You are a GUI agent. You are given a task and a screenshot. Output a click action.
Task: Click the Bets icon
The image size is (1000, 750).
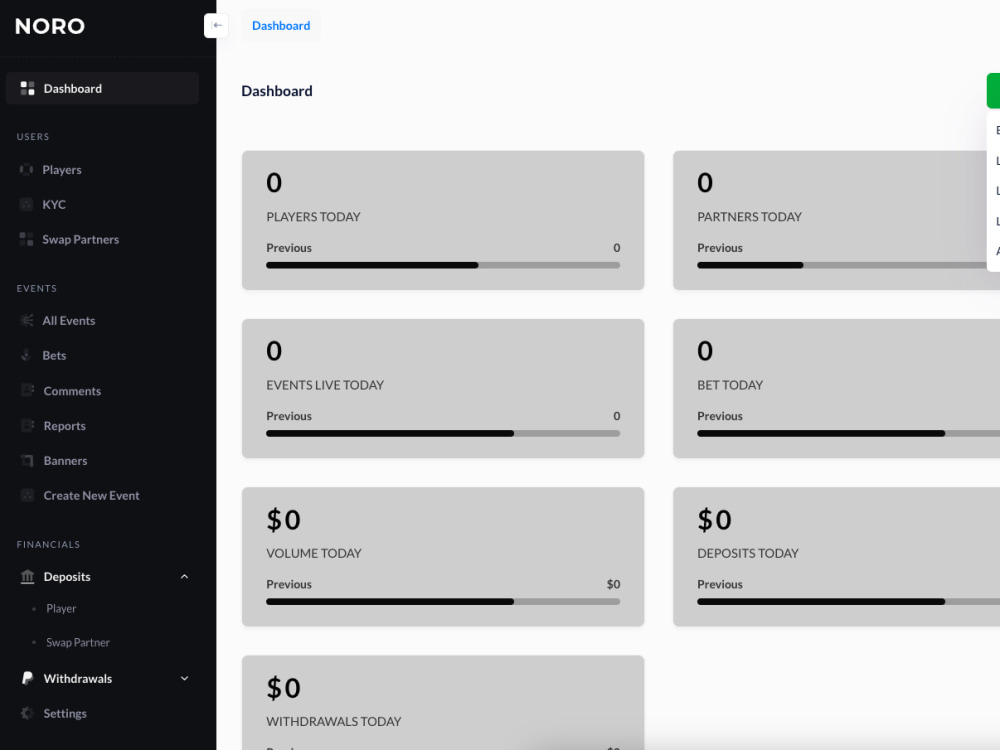click(x=26, y=355)
